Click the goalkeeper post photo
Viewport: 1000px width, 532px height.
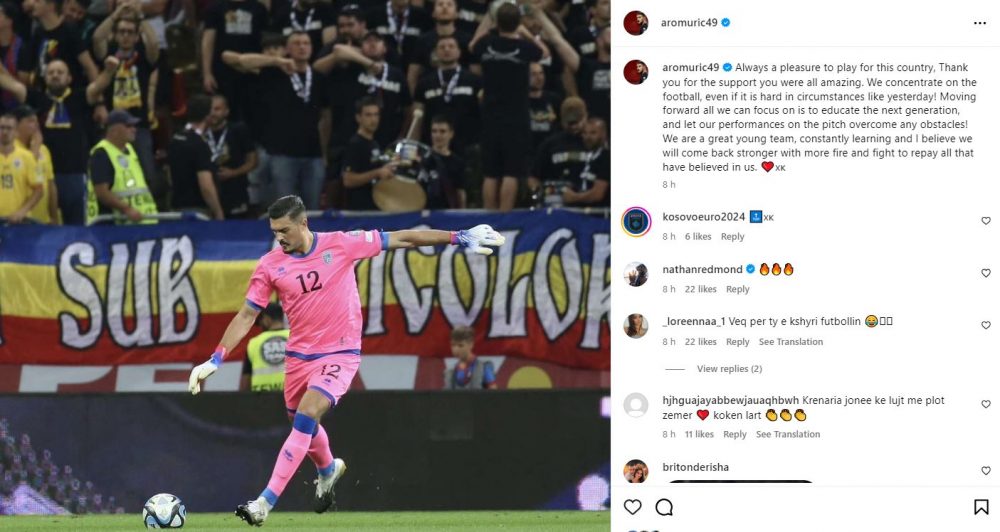coord(305,266)
